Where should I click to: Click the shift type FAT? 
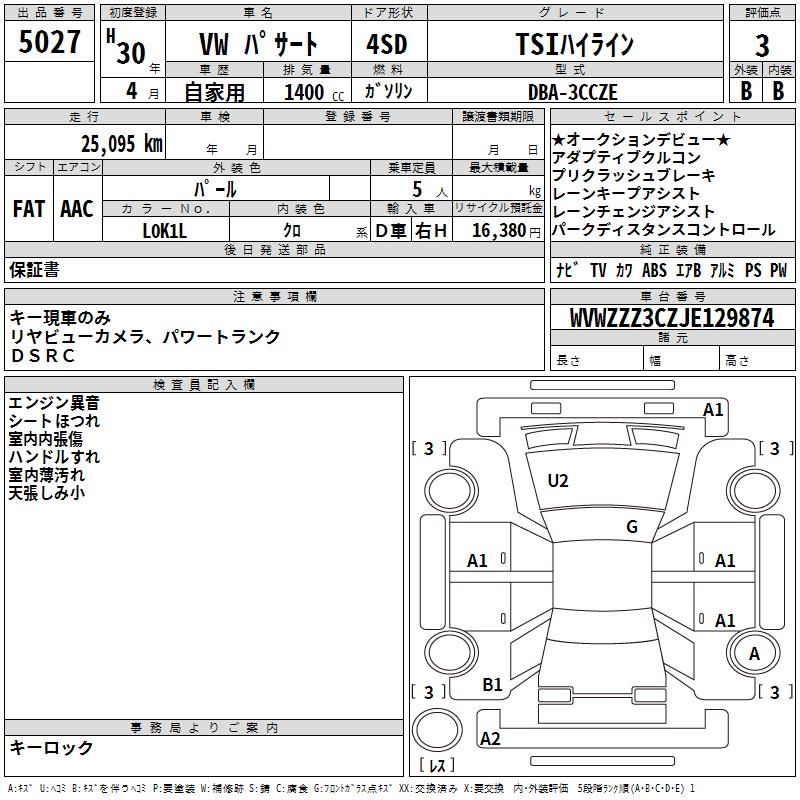(x=29, y=209)
